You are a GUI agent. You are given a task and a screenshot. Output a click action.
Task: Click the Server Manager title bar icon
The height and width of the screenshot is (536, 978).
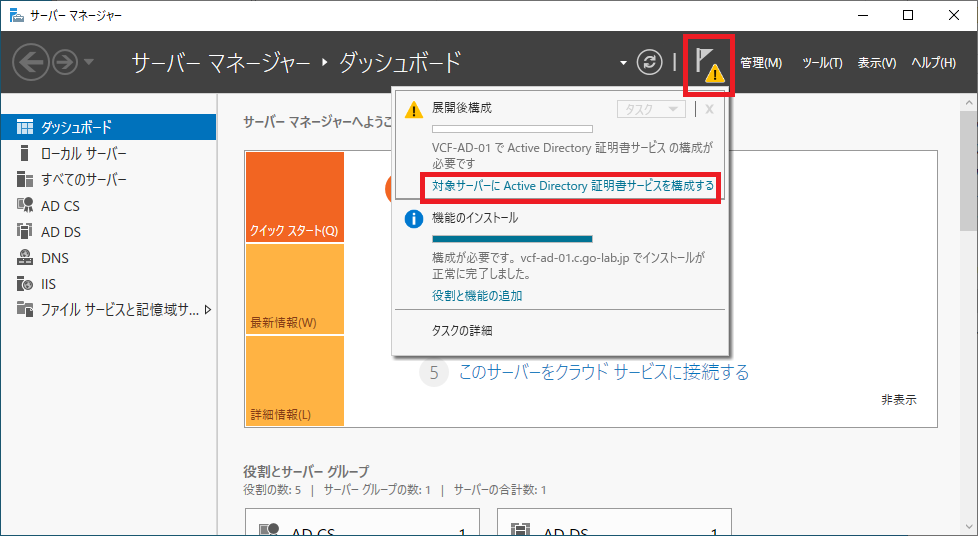(16, 15)
